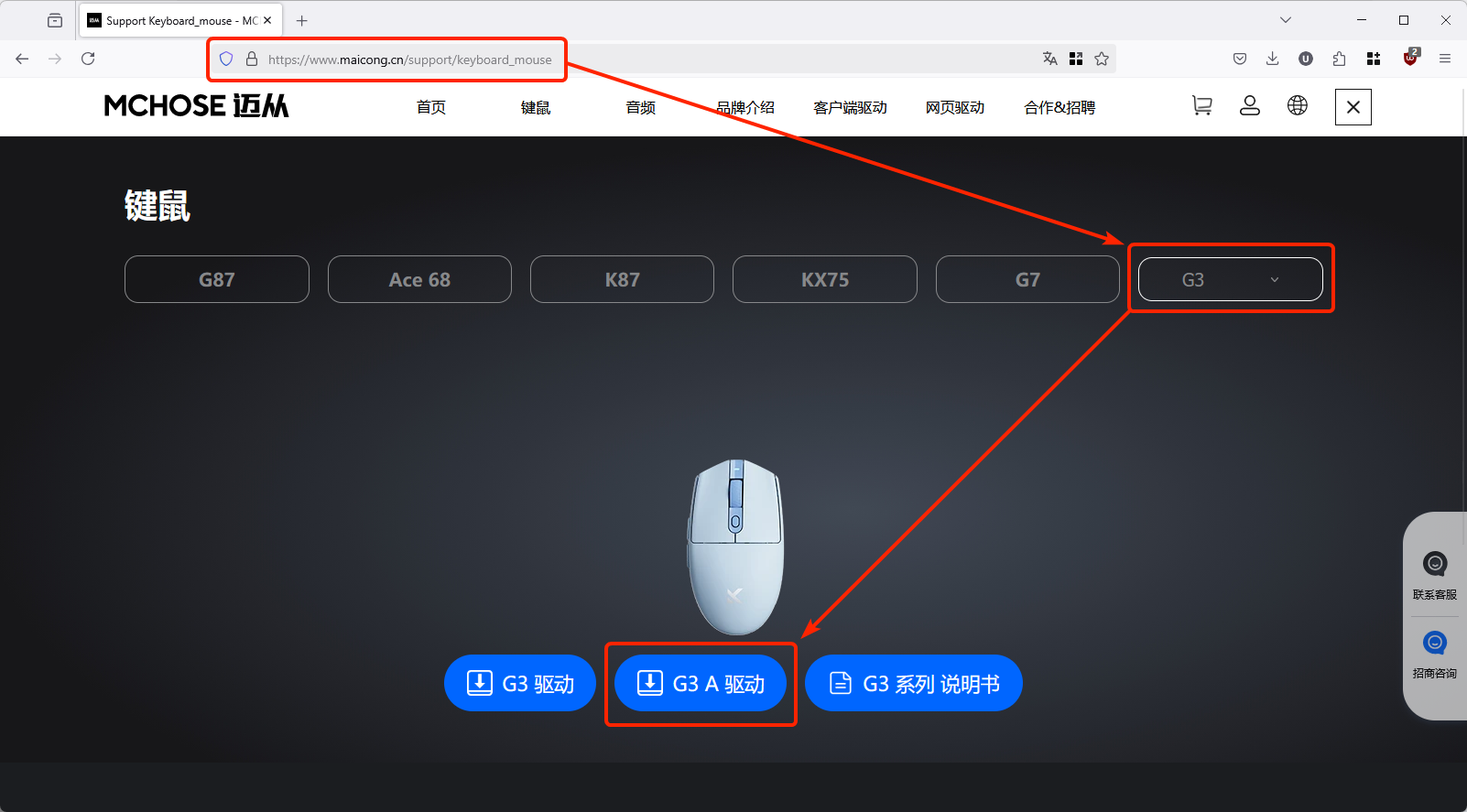Download the G3 A 驱动 driver
Image resolution: width=1467 pixels, height=812 pixels.
click(x=701, y=683)
